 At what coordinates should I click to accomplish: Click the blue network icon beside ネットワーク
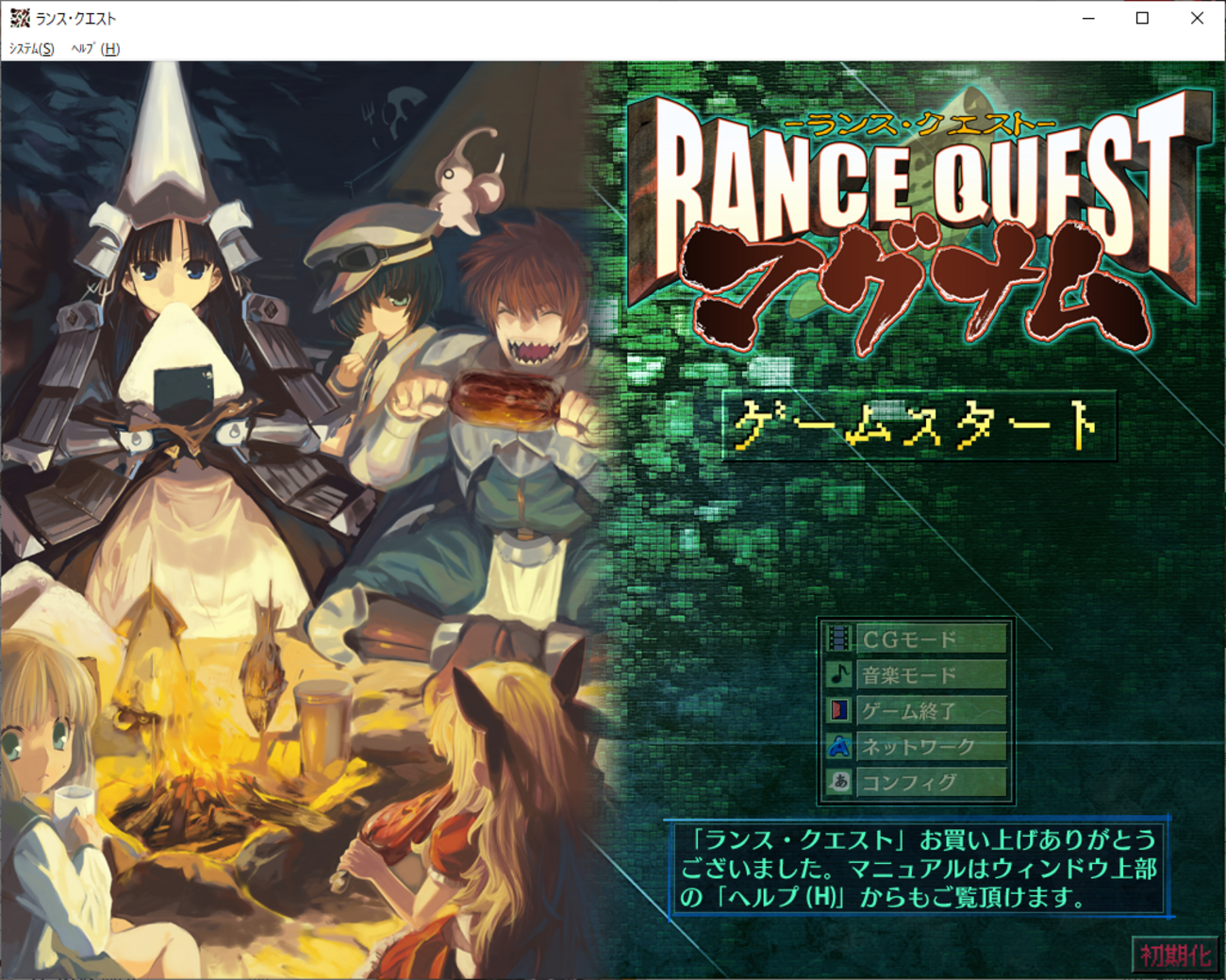tap(838, 746)
